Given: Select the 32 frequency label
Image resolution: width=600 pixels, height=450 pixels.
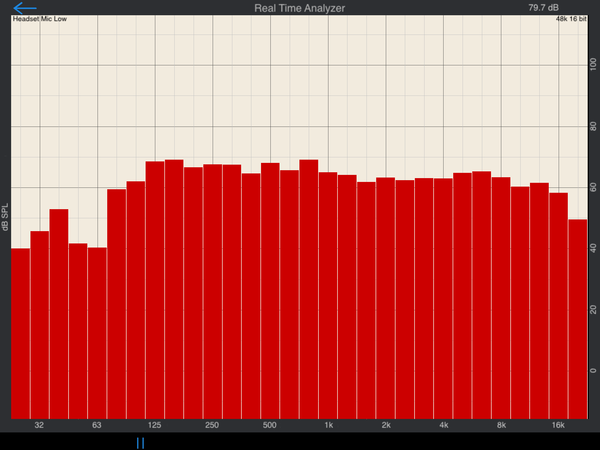Looking at the screenshot, I should click(x=39, y=425).
